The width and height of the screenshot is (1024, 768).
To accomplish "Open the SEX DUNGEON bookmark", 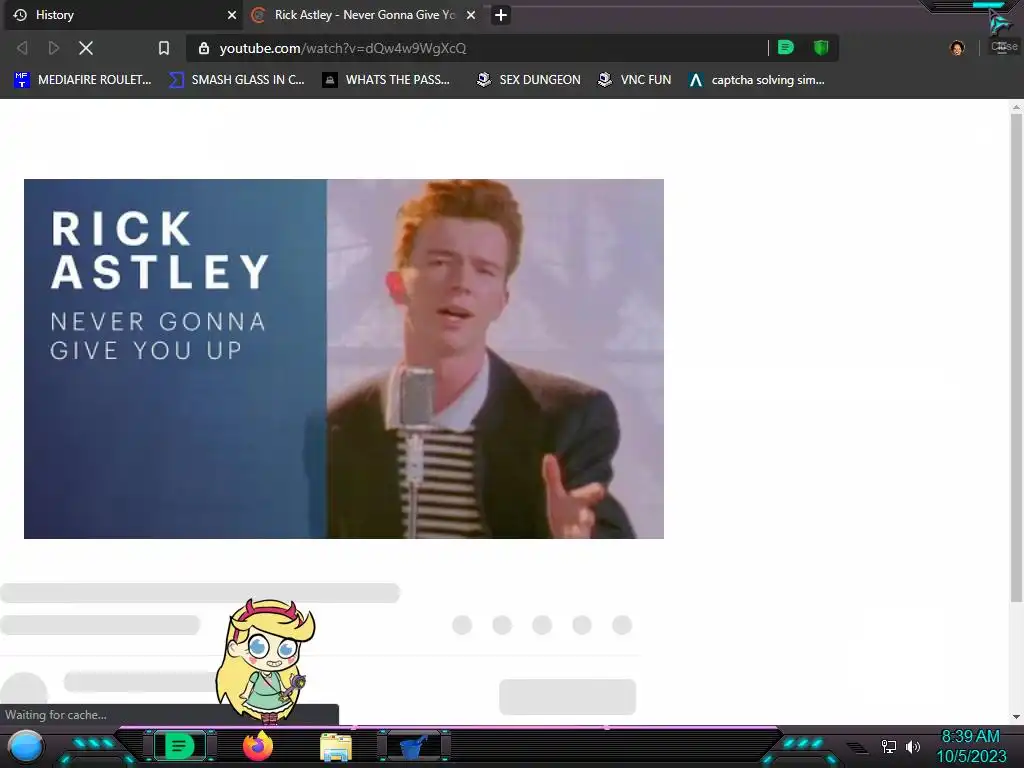I will coord(529,80).
